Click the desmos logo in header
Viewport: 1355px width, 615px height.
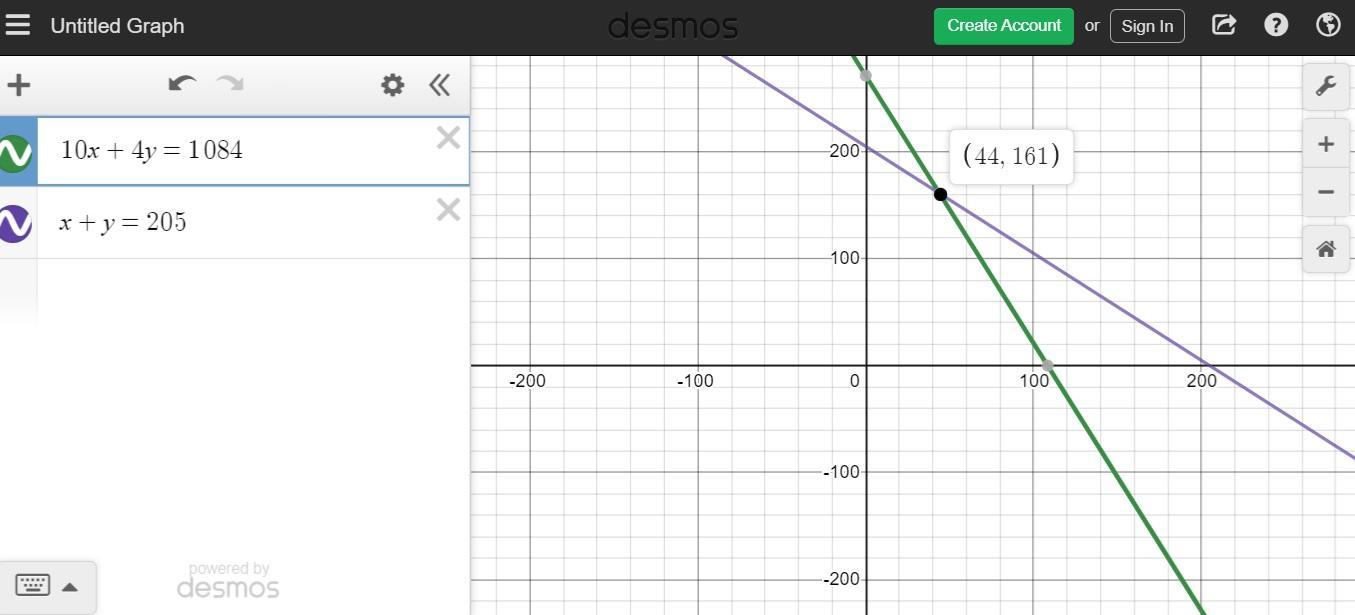point(673,26)
